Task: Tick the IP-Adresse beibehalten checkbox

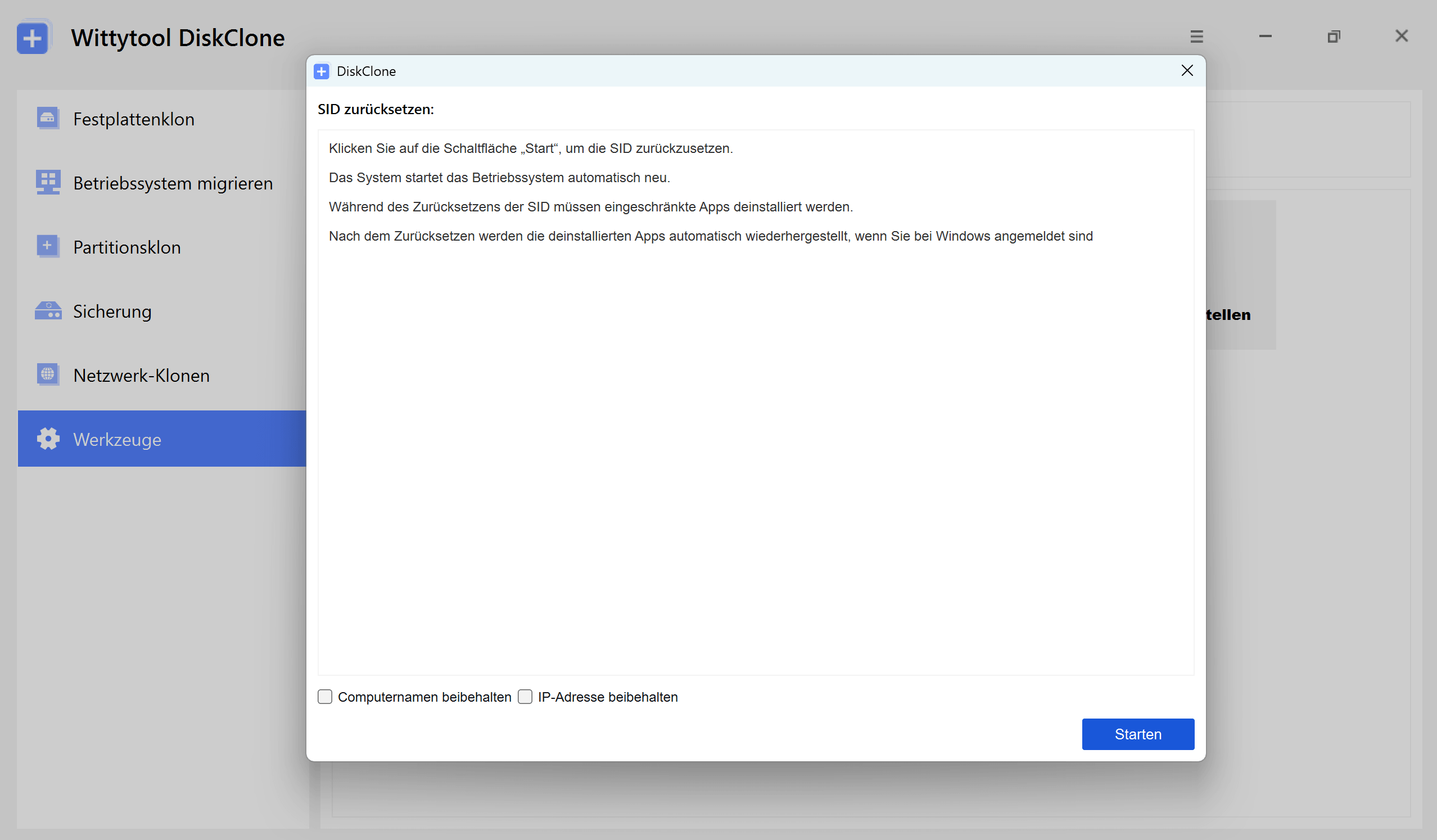Action: coord(525,697)
